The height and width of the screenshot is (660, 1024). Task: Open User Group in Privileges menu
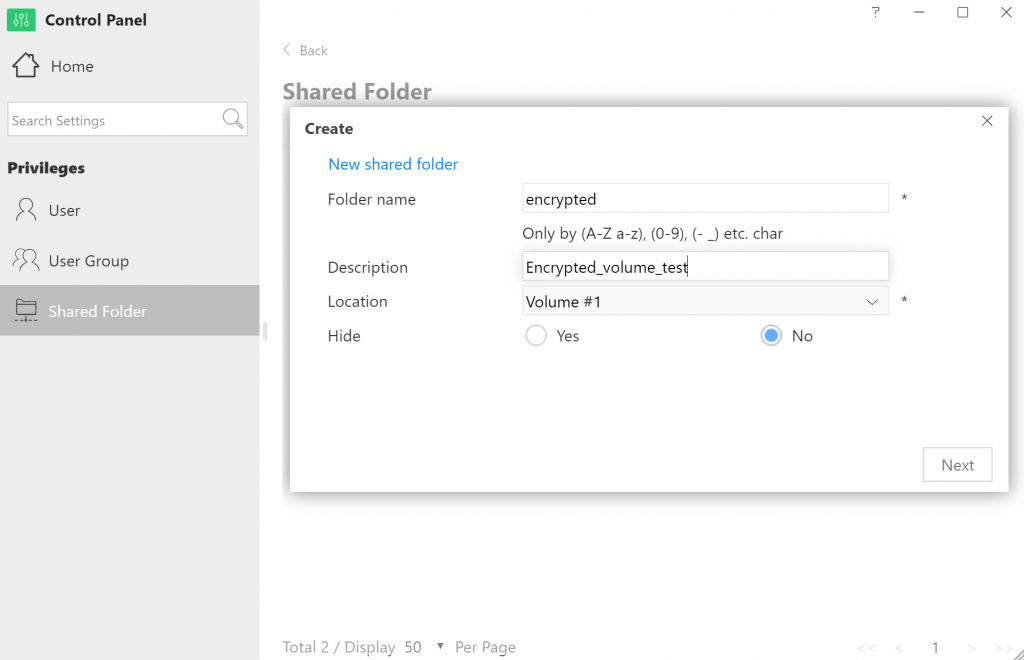88,261
